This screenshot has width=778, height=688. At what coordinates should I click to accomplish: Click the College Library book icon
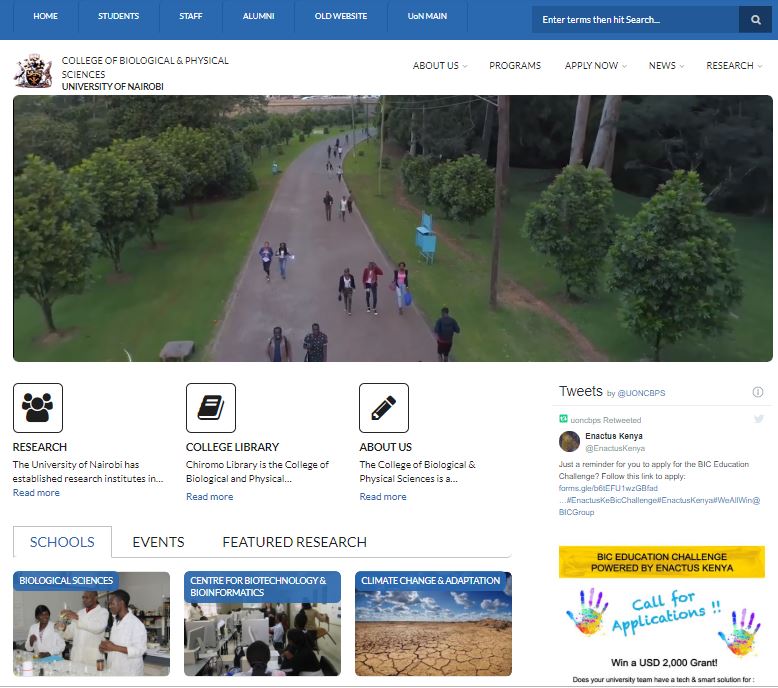pyautogui.click(x=211, y=408)
